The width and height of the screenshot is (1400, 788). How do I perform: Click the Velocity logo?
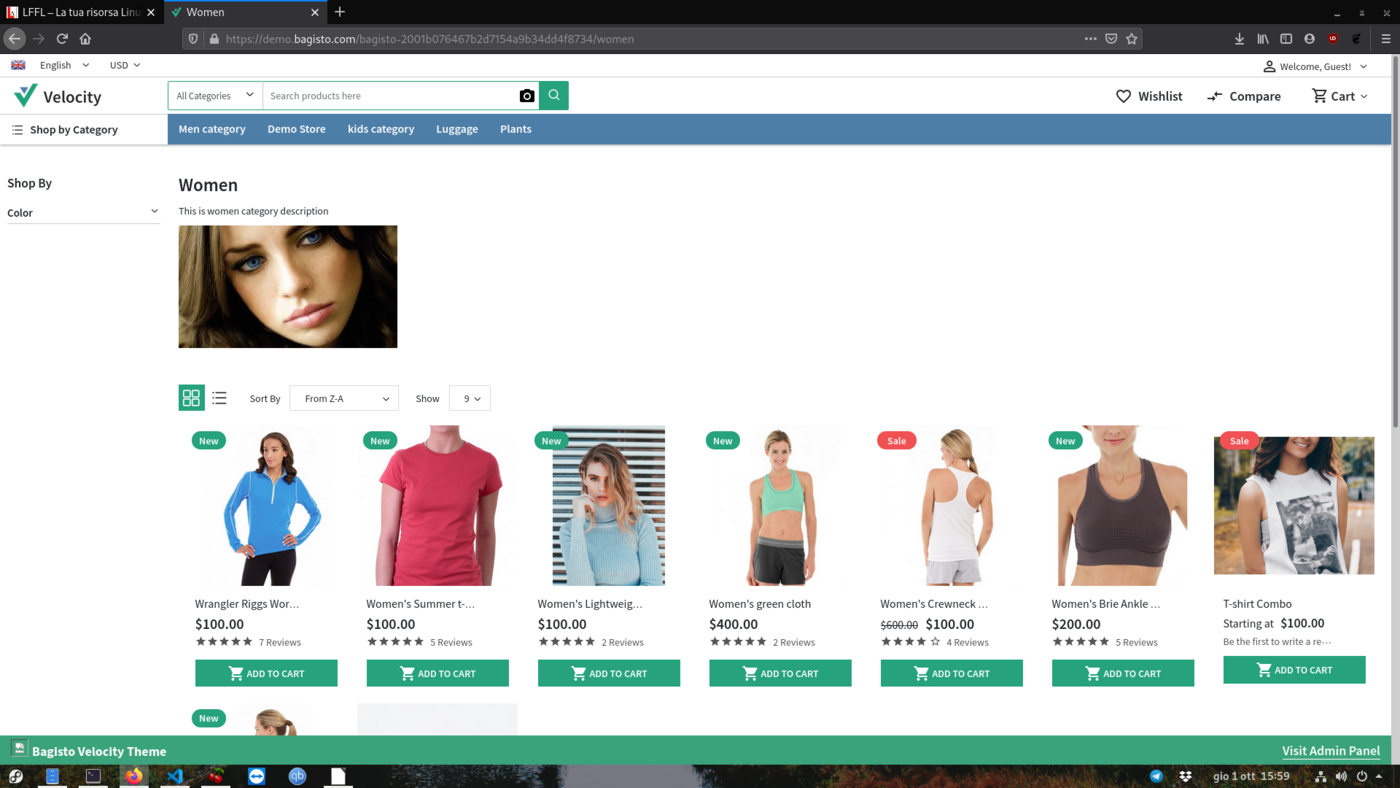click(x=57, y=96)
